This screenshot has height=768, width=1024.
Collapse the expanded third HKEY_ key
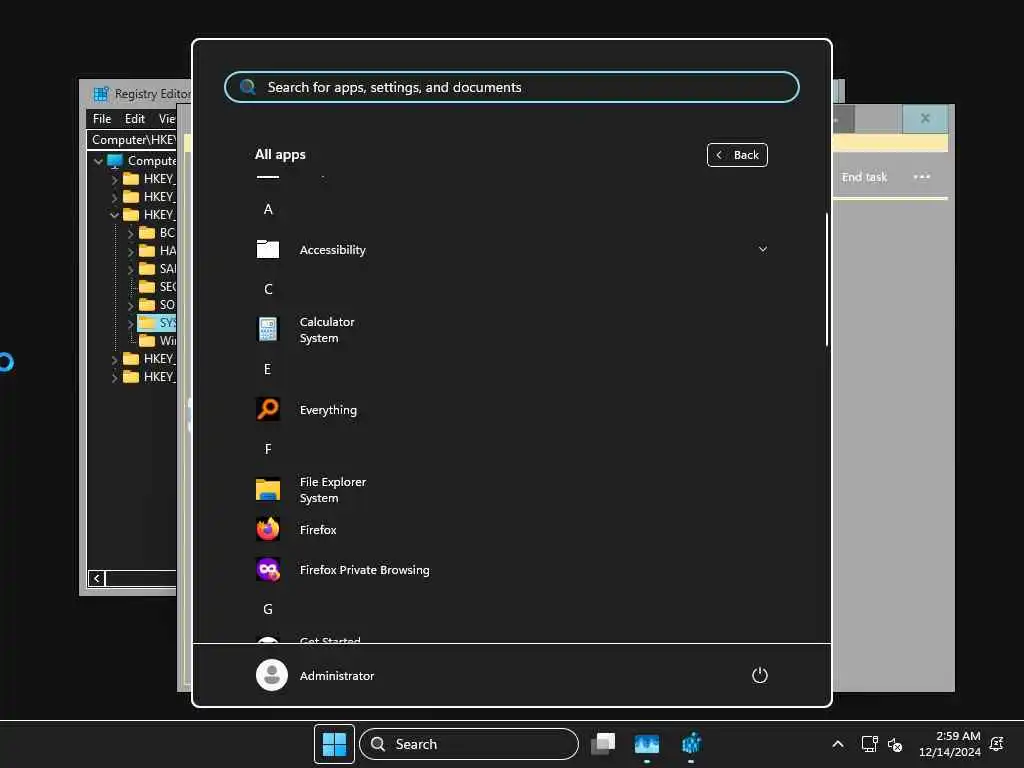pyautogui.click(x=114, y=215)
